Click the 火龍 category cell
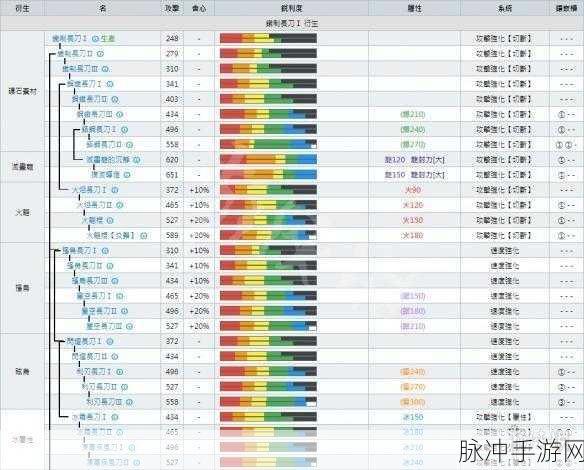 pyautogui.click(x=22, y=213)
